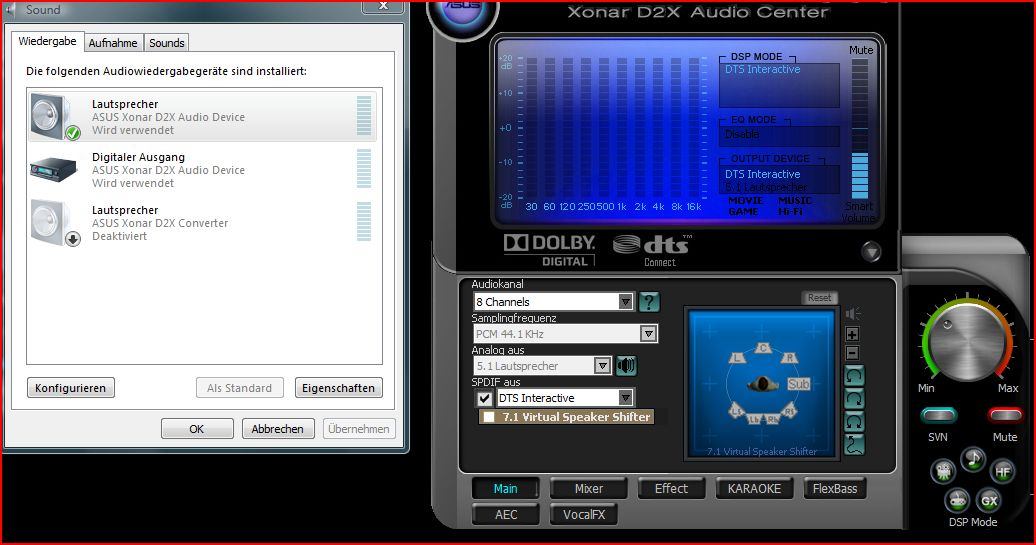
Task: Click the master volume knob
Action: click(x=967, y=342)
